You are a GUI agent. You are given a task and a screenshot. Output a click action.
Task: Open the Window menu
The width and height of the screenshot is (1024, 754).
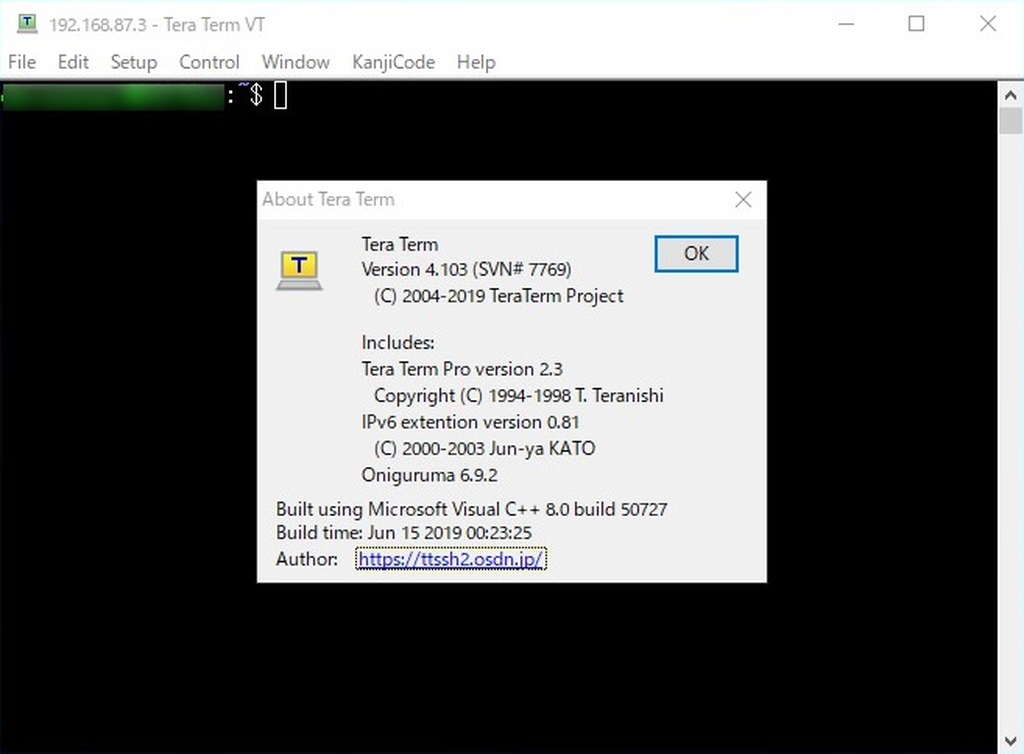point(295,62)
